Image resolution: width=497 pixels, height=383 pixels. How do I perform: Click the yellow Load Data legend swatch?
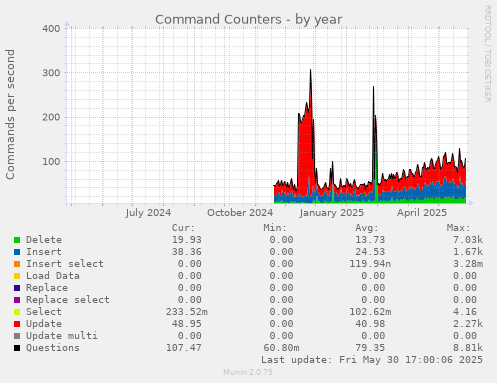coord(17,276)
